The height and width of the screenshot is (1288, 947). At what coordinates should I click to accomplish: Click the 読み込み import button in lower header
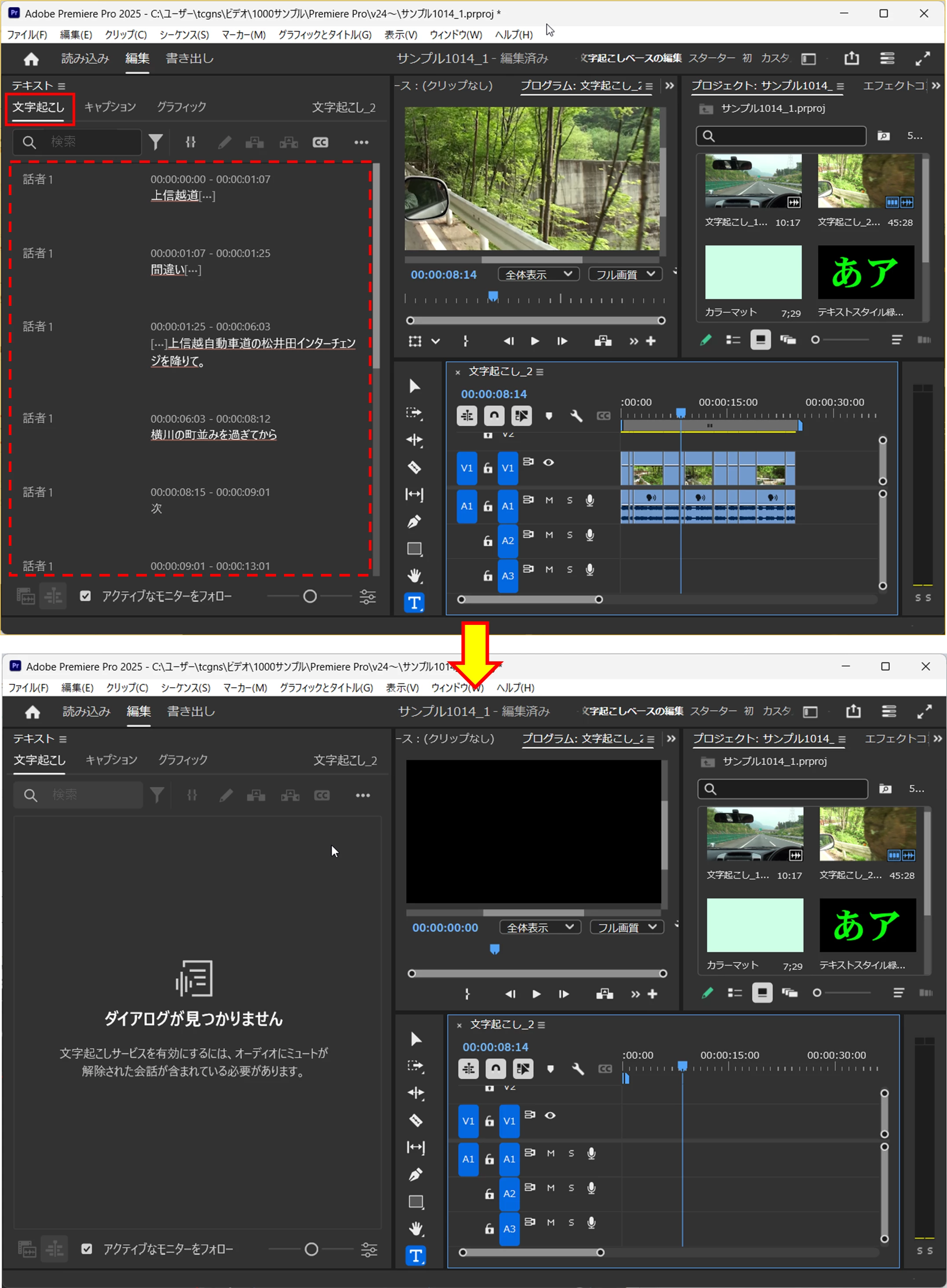(86, 711)
